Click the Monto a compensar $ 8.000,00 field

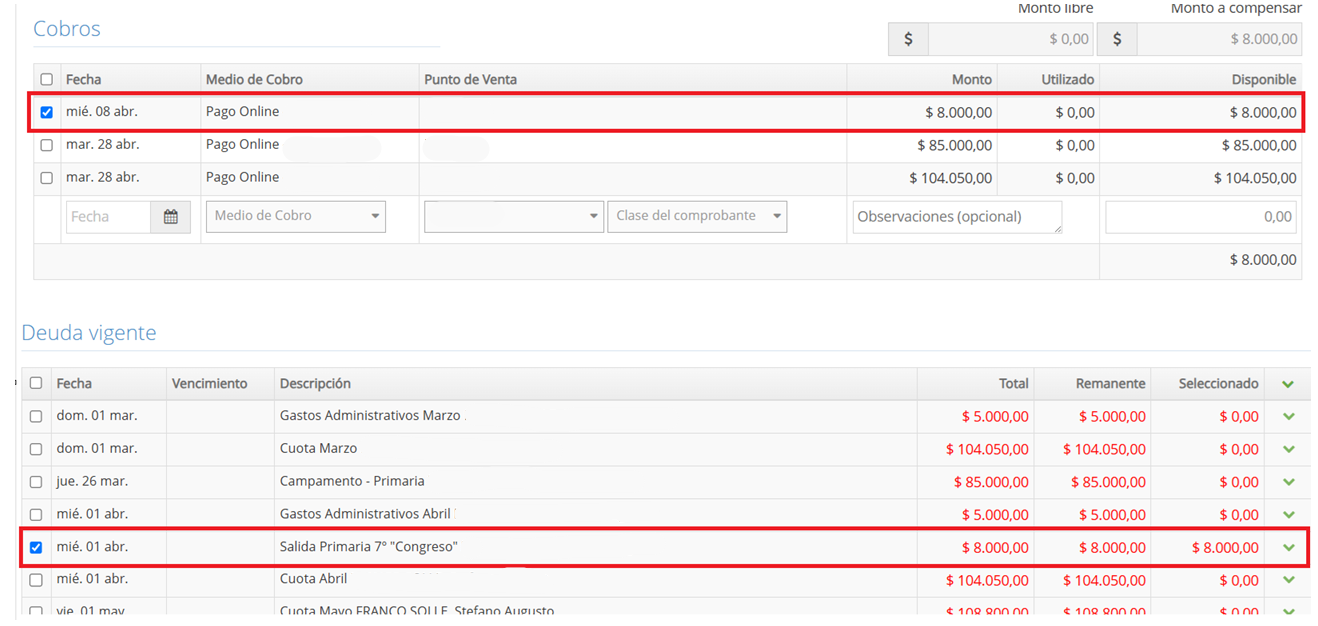(1220, 39)
